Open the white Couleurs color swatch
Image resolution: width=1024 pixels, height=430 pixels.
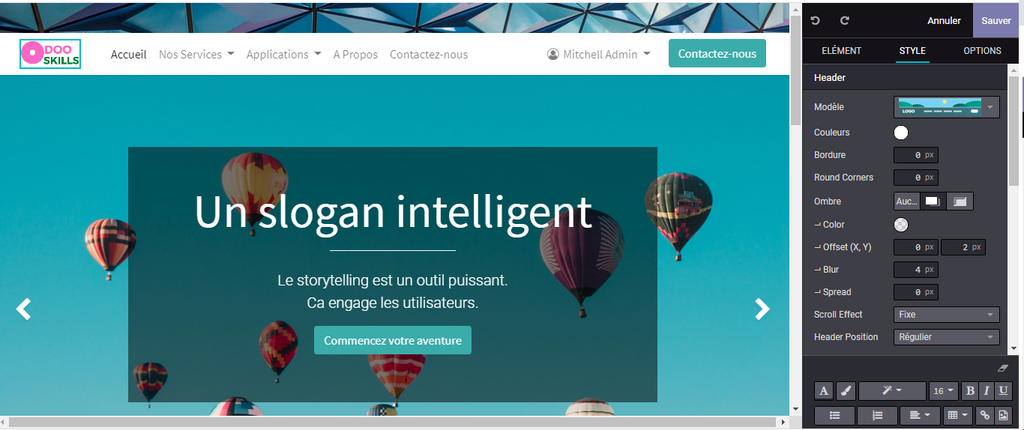tap(901, 133)
